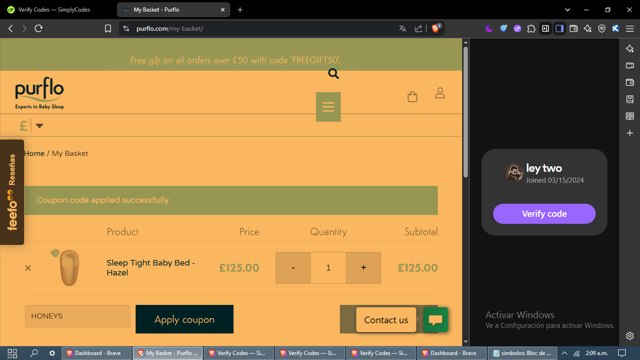Add a new item to the sidebar
This screenshot has height=360, width=640.
tap(630, 133)
